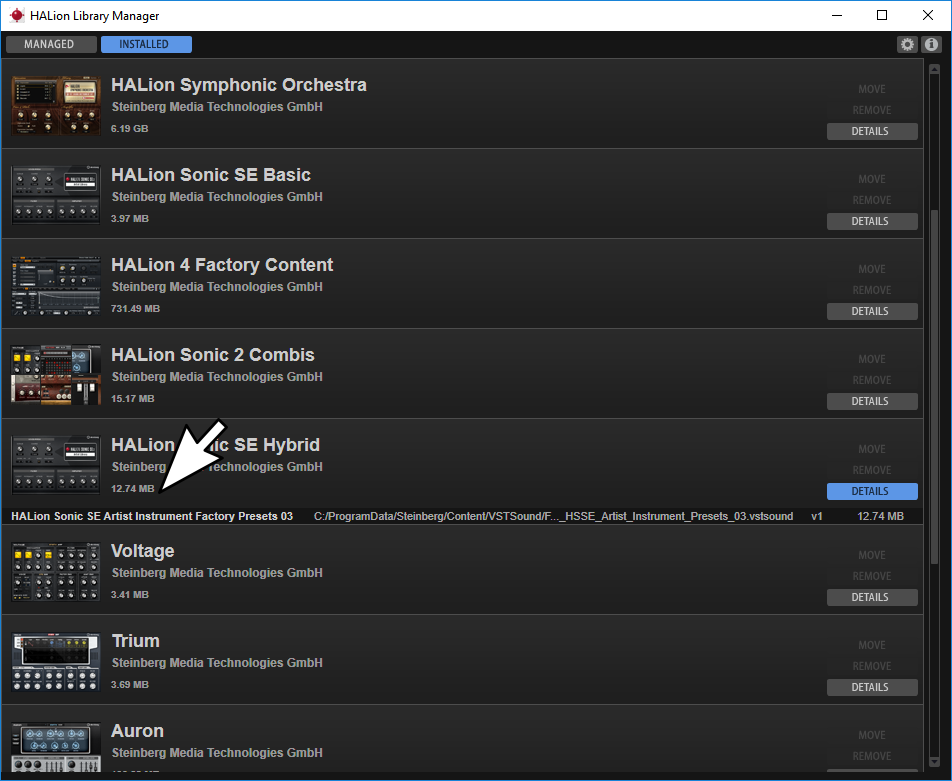This screenshot has height=781, width=952.
Task: Select the Trium synth thumbnail
Action: (56, 662)
